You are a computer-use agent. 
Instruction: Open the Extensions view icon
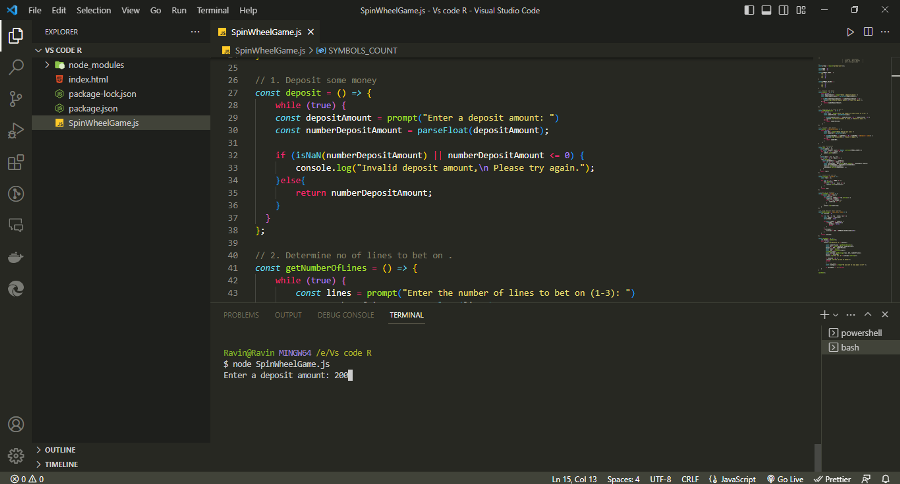pyautogui.click(x=16, y=162)
